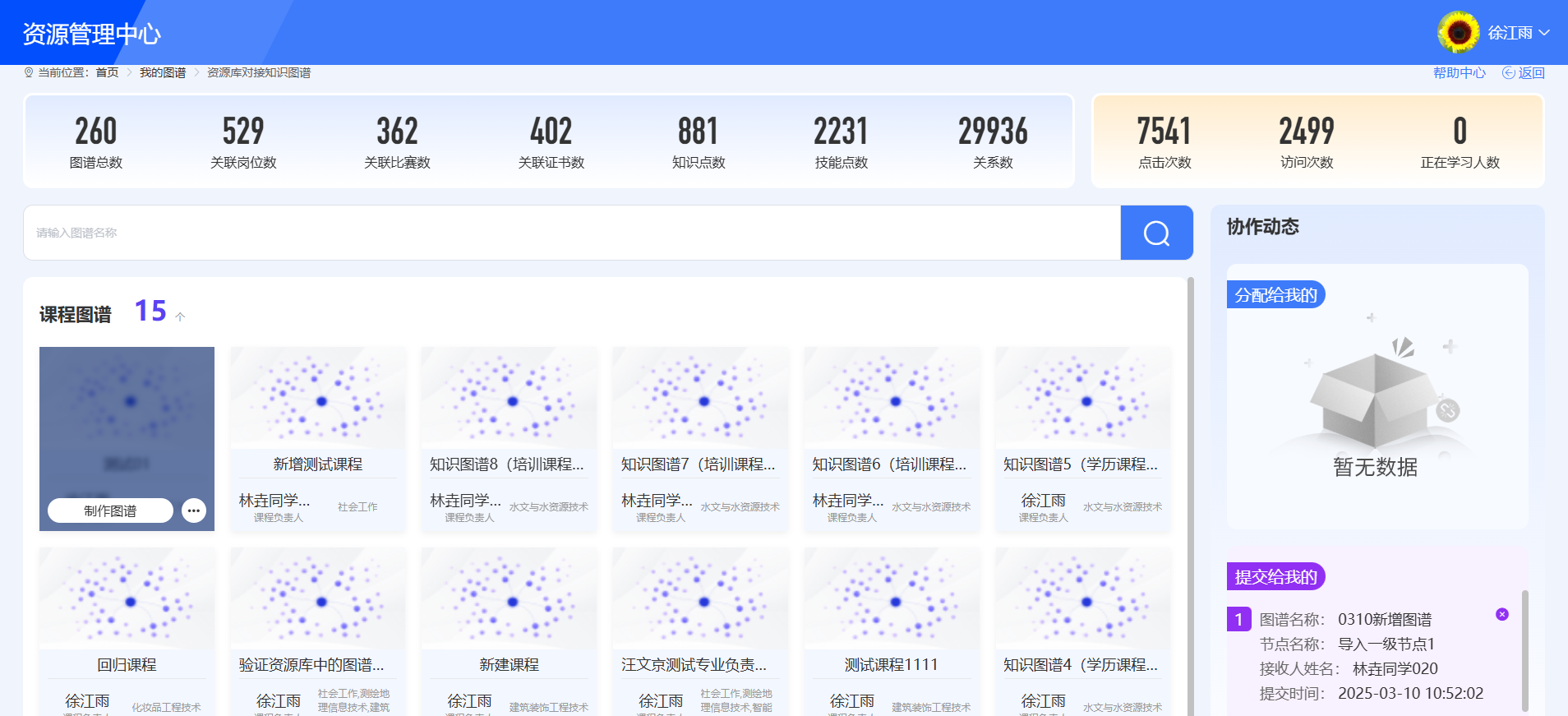Viewport: 1568px width, 716px height.
Task: Click 资源库对接知识图谱 breadcrumb text
Action: (259, 72)
